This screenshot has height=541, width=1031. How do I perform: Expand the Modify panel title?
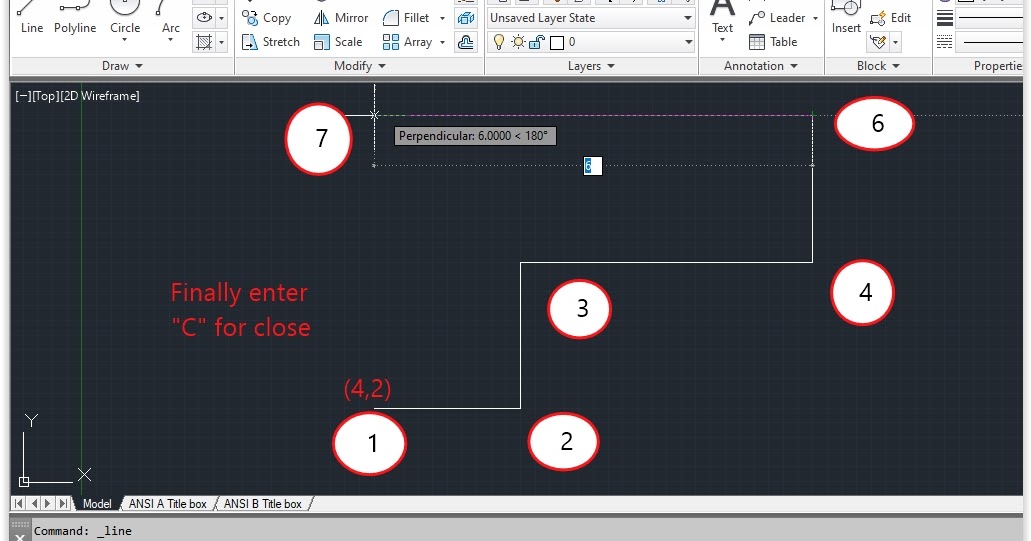tap(360, 66)
